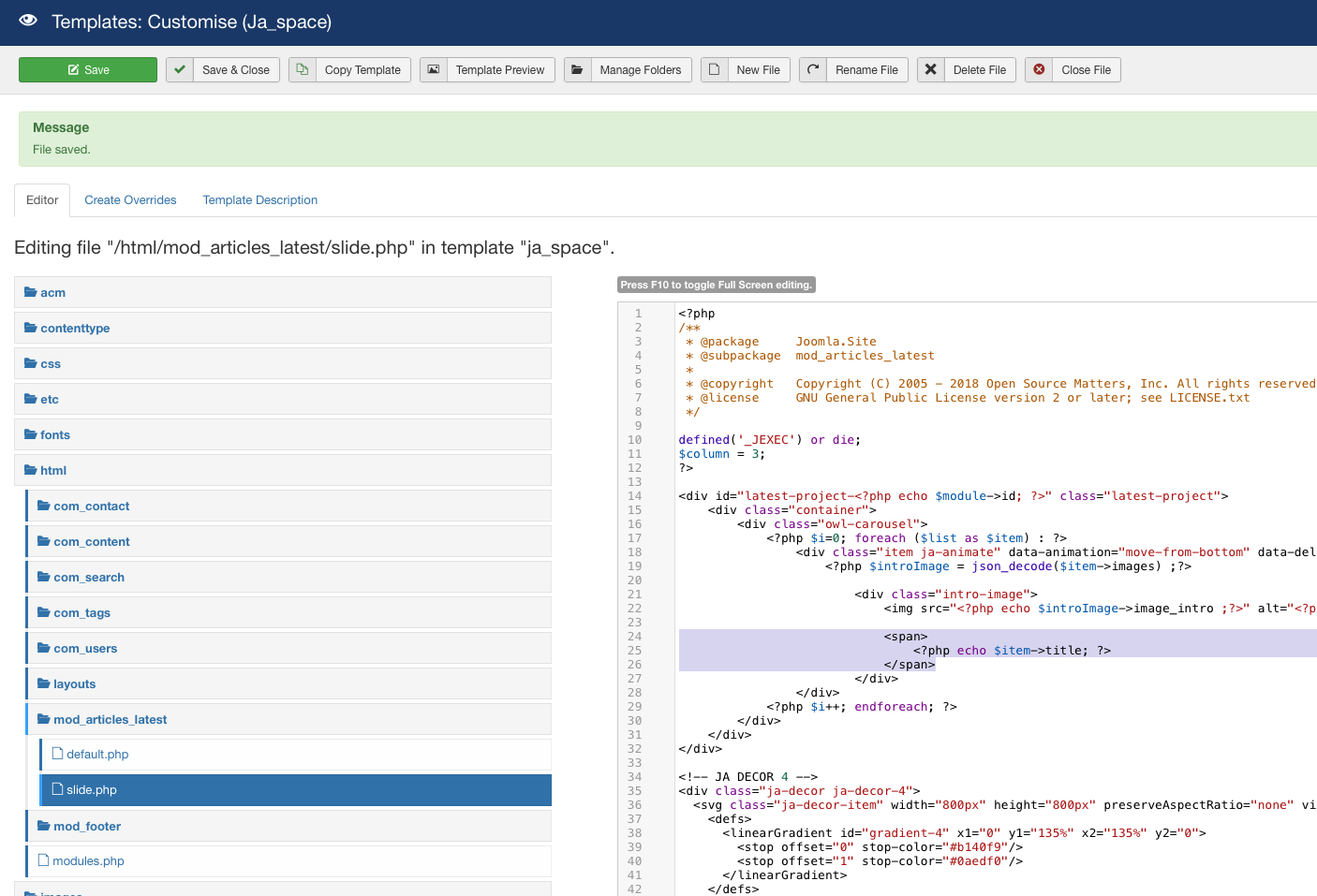Viewport: 1317px width, 896px height.
Task: Expand the css folder in file tree
Action: pyautogui.click(x=51, y=364)
